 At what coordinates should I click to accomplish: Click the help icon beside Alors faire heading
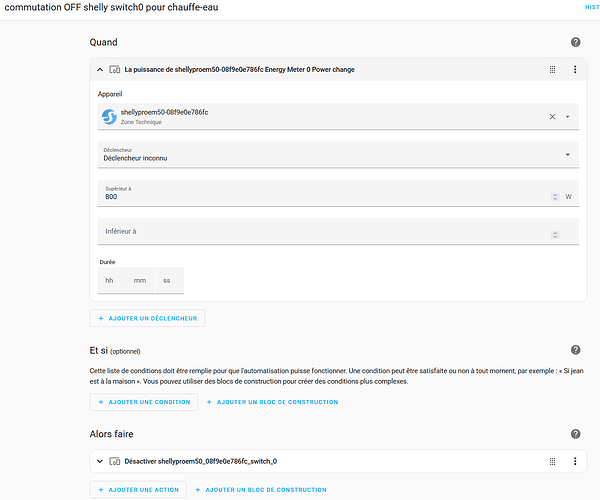click(x=575, y=434)
